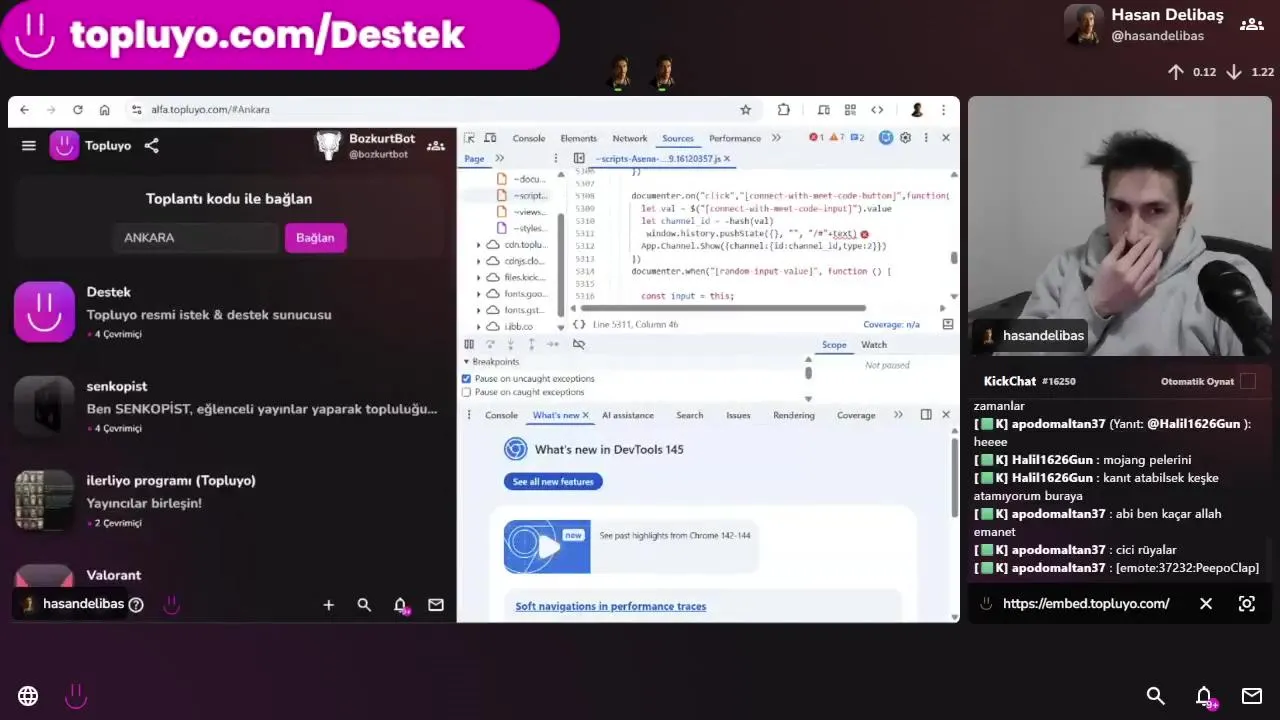Click the help question mark beside hasandelibas

[136, 605]
